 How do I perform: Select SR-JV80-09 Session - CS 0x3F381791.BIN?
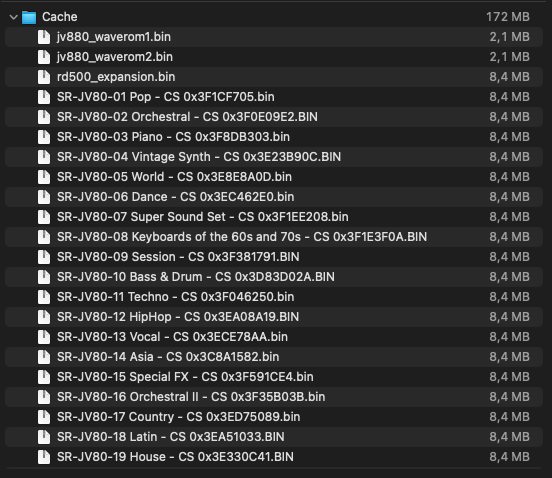(x=178, y=257)
